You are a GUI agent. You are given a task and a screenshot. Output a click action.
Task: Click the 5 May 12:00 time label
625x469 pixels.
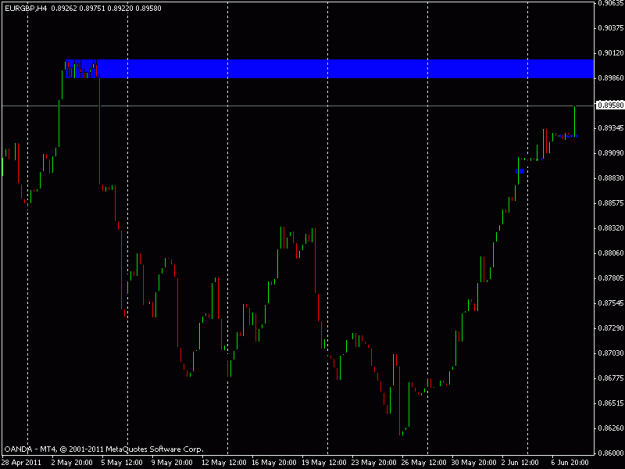122,463
